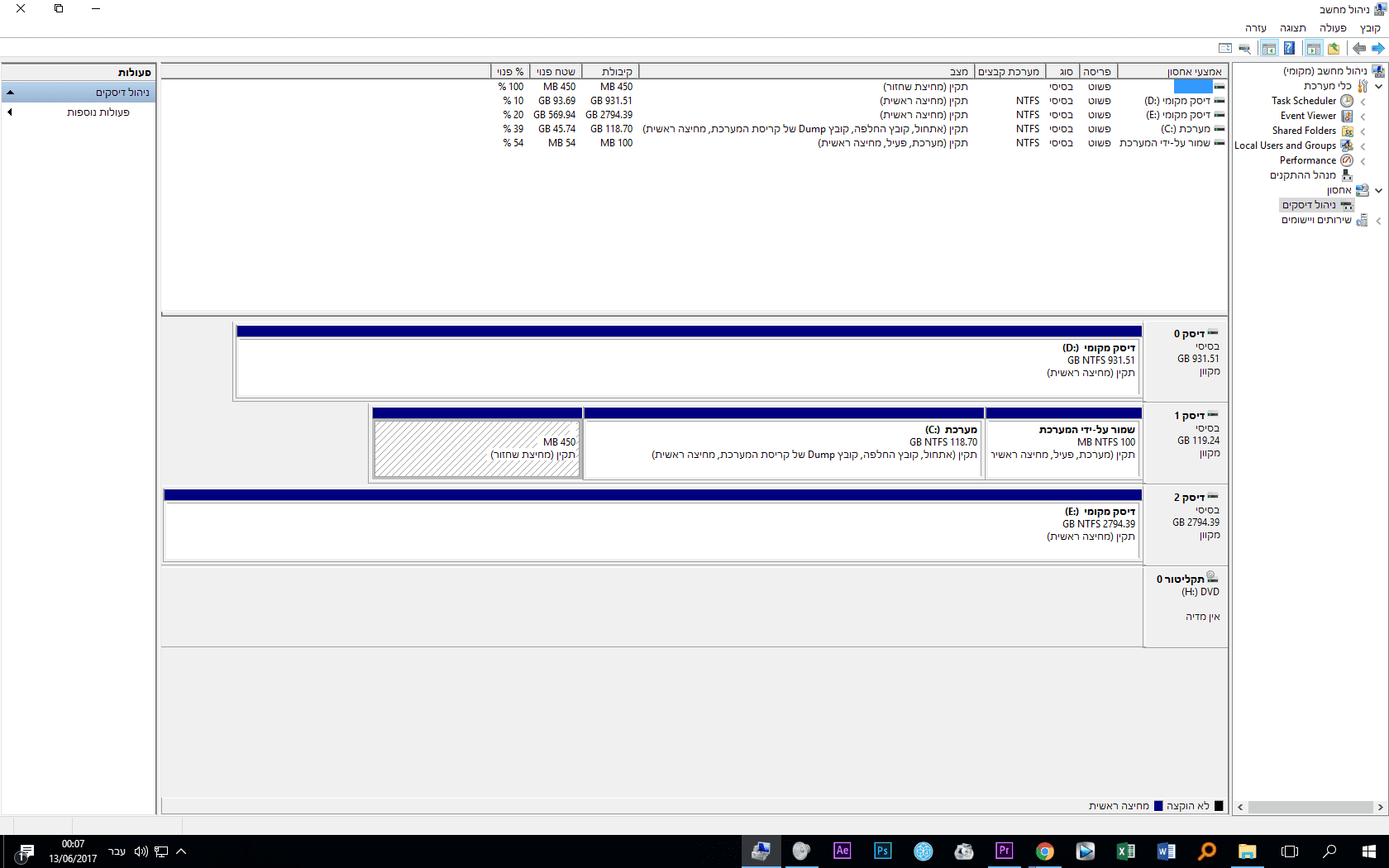
Task: Open Adobe Photoshop from the taskbar
Action: [x=882, y=851]
